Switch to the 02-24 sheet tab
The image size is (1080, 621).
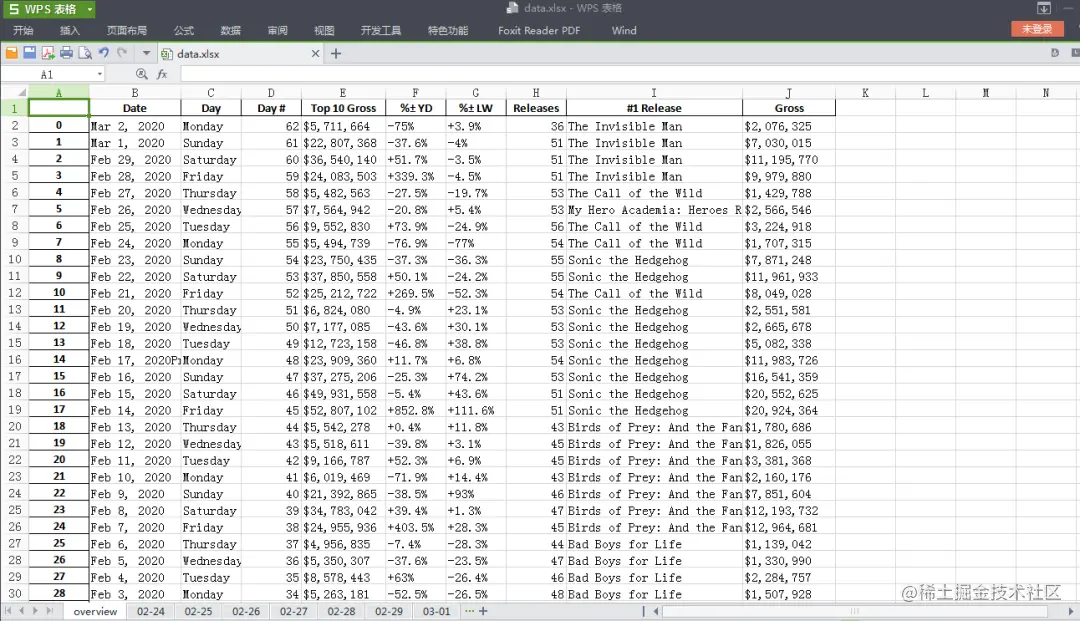click(150, 611)
